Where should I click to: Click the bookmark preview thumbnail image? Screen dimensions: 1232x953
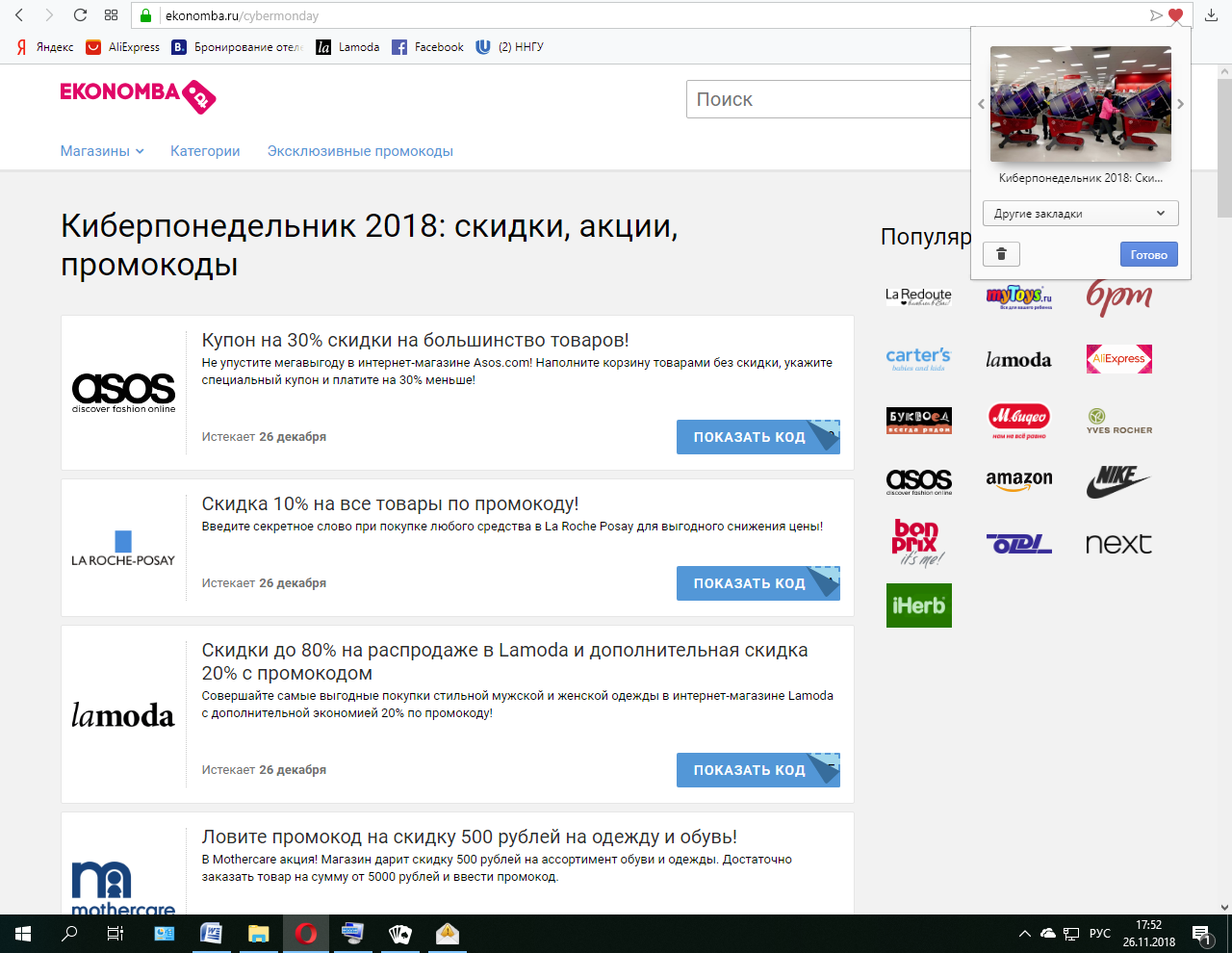click(1081, 104)
